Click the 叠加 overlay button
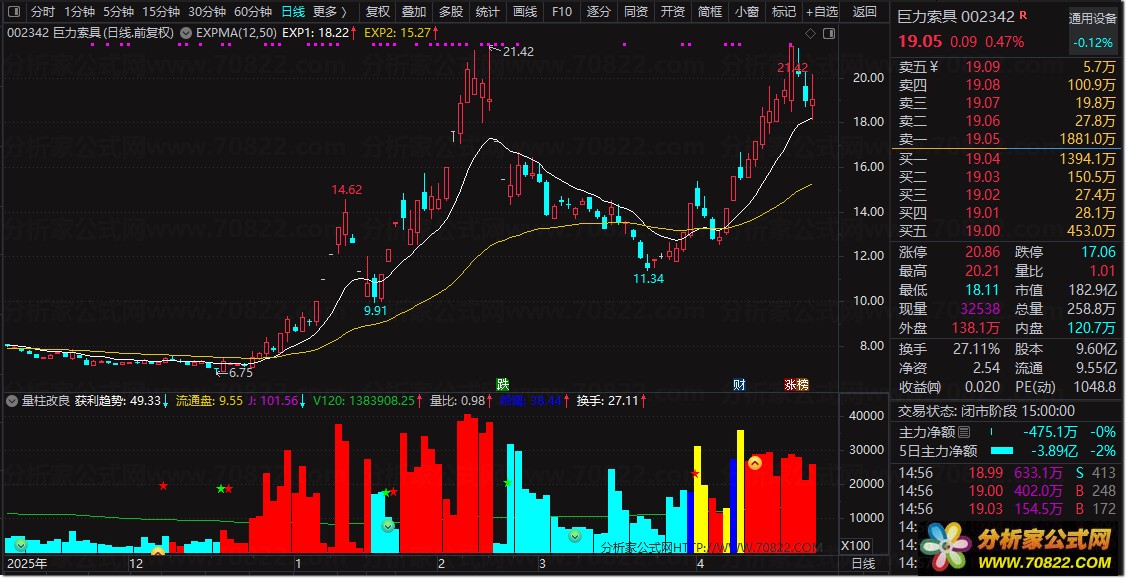The height and width of the screenshot is (579, 1128). point(414,12)
